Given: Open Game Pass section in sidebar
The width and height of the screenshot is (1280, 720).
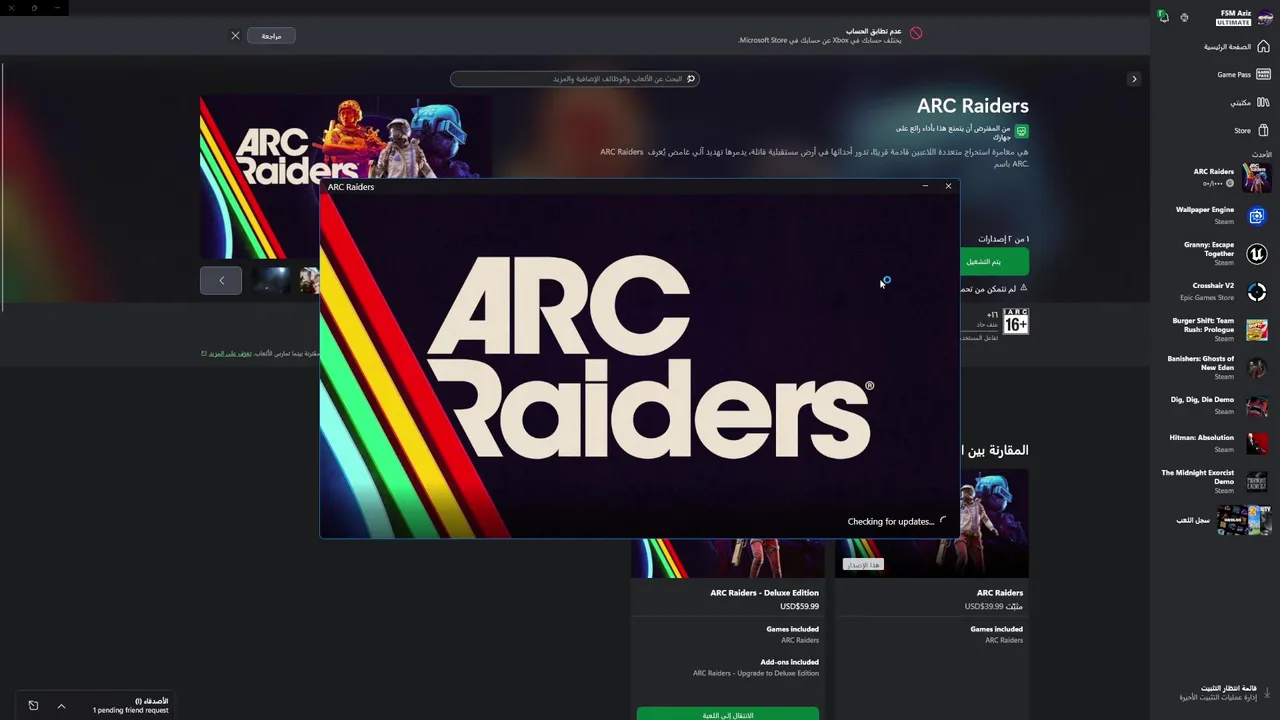Looking at the screenshot, I should click(1242, 74).
